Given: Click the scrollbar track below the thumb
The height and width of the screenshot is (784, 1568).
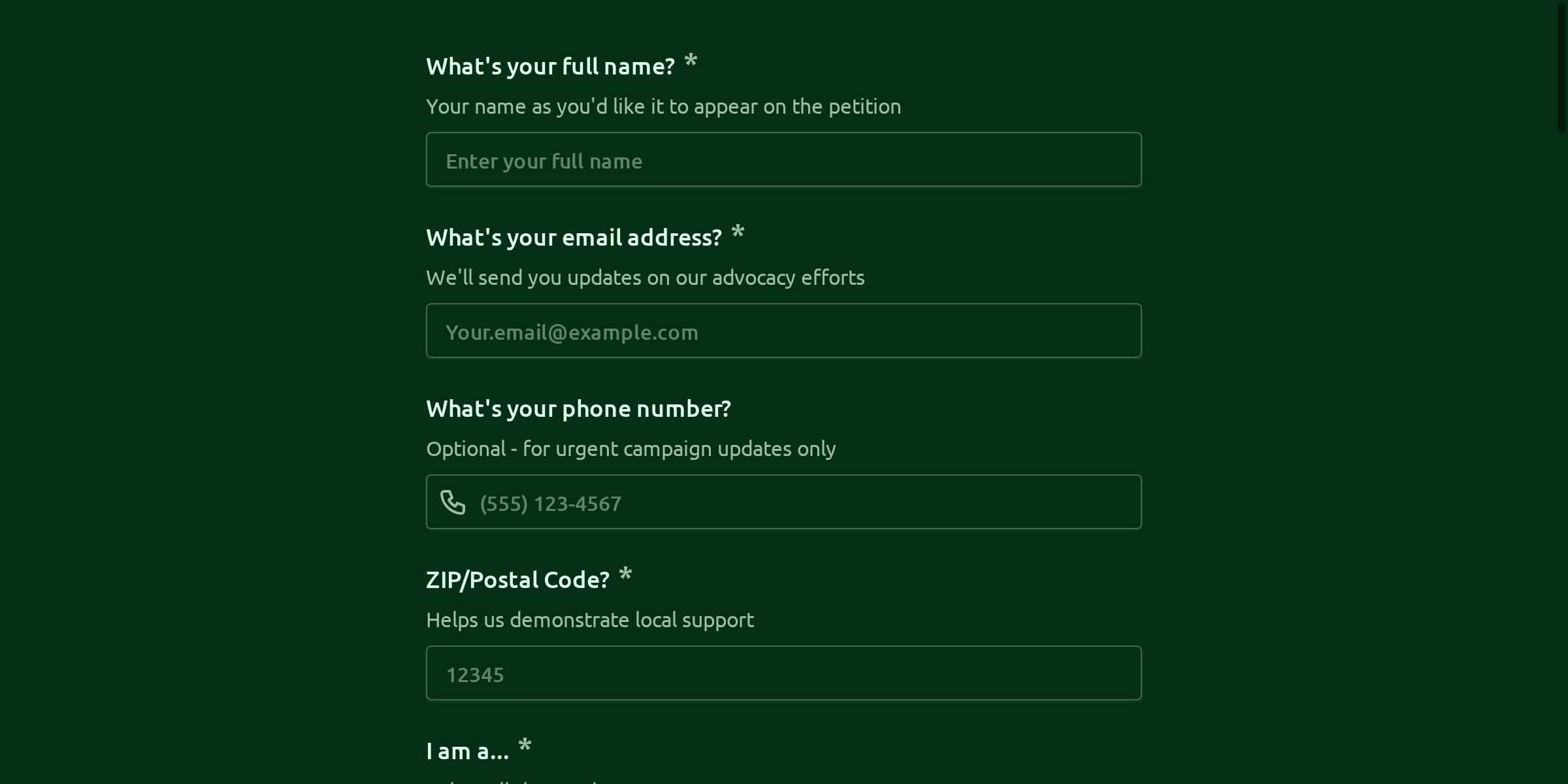Looking at the screenshot, I should [1561, 457].
